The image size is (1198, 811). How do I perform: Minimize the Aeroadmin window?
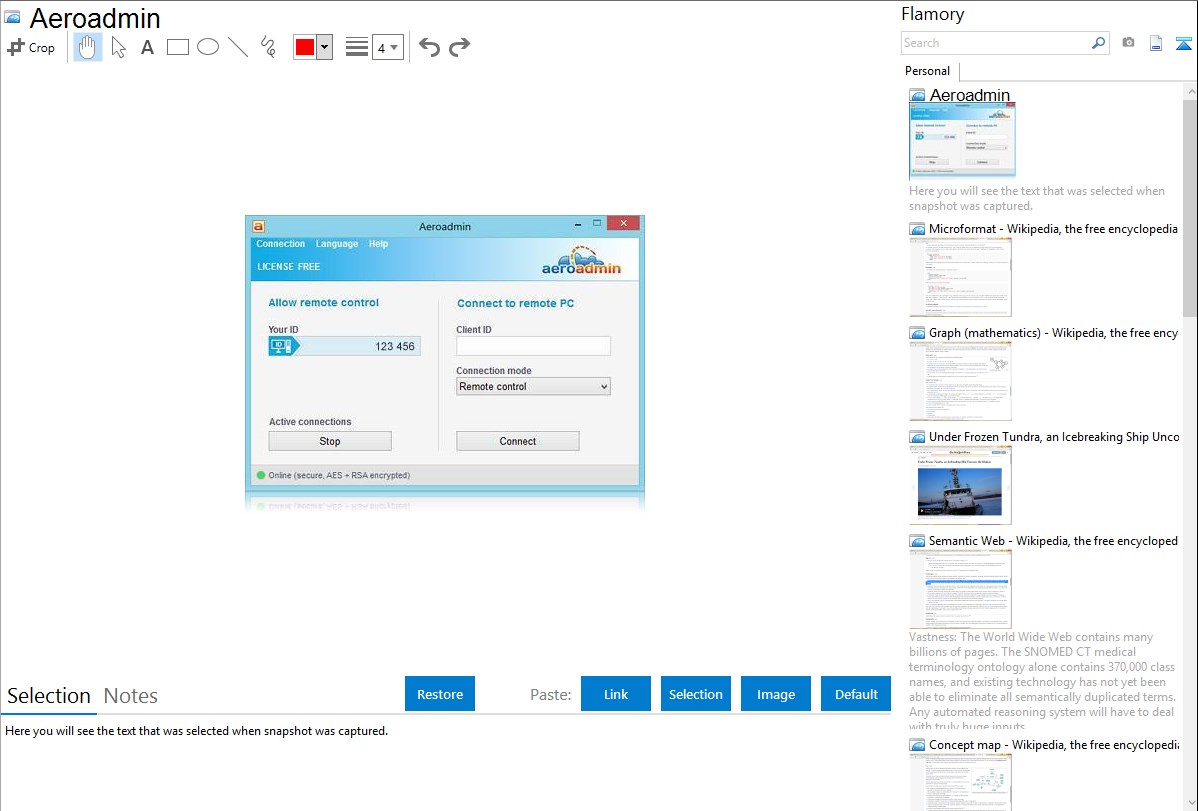coord(578,225)
